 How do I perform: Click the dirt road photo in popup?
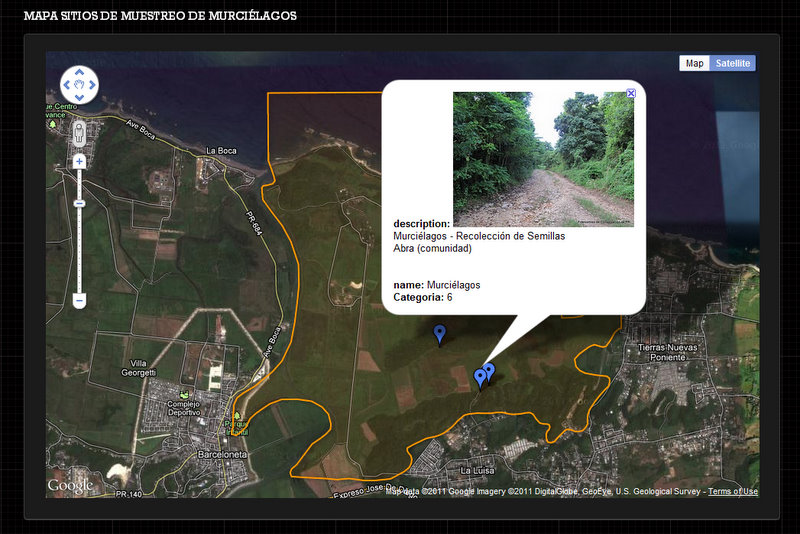click(x=543, y=159)
